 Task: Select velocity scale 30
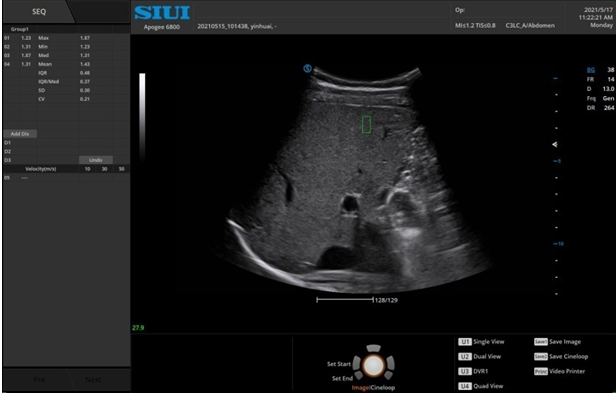104,169
